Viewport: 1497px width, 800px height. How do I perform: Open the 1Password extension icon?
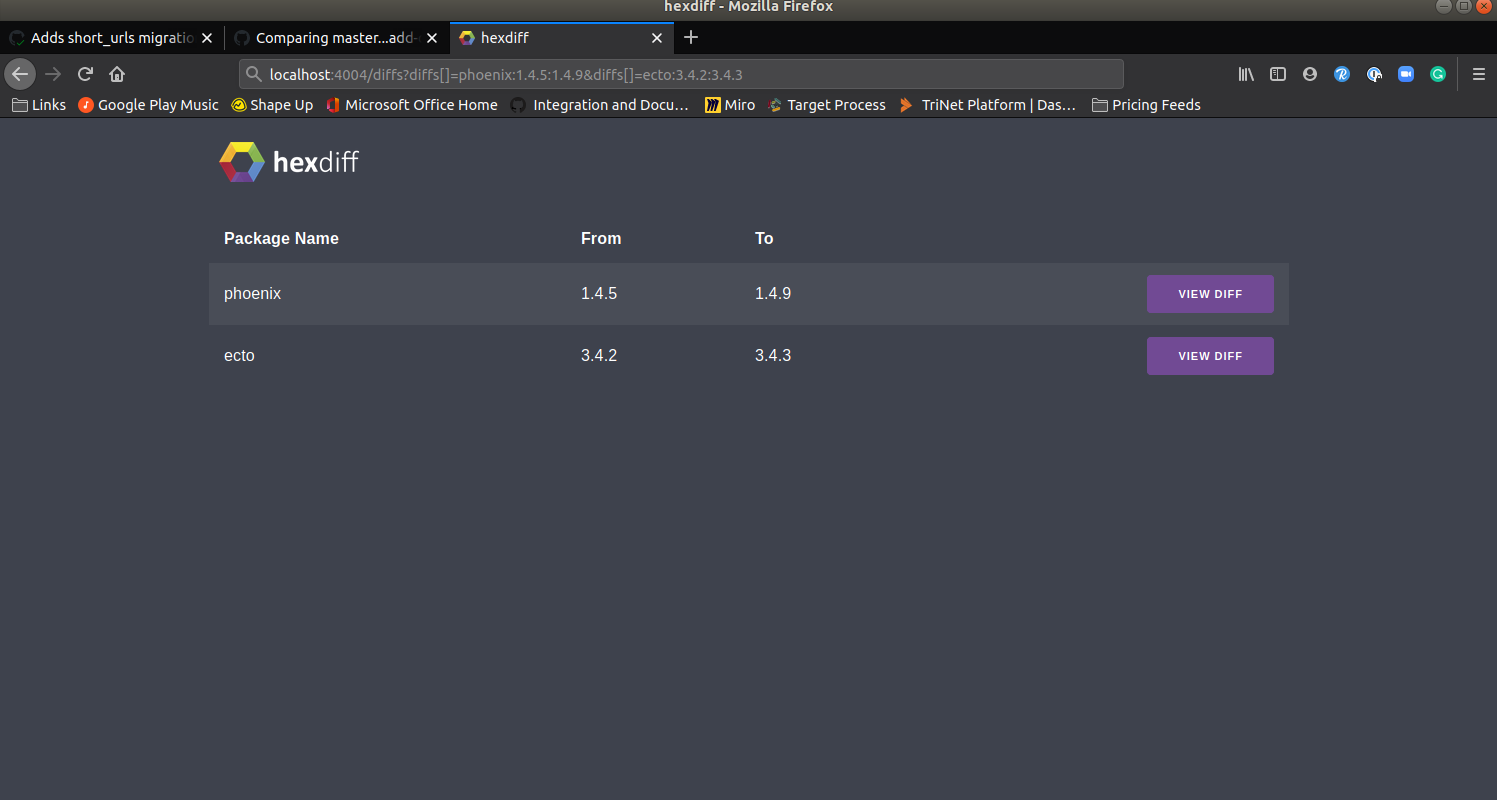[x=1374, y=74]
